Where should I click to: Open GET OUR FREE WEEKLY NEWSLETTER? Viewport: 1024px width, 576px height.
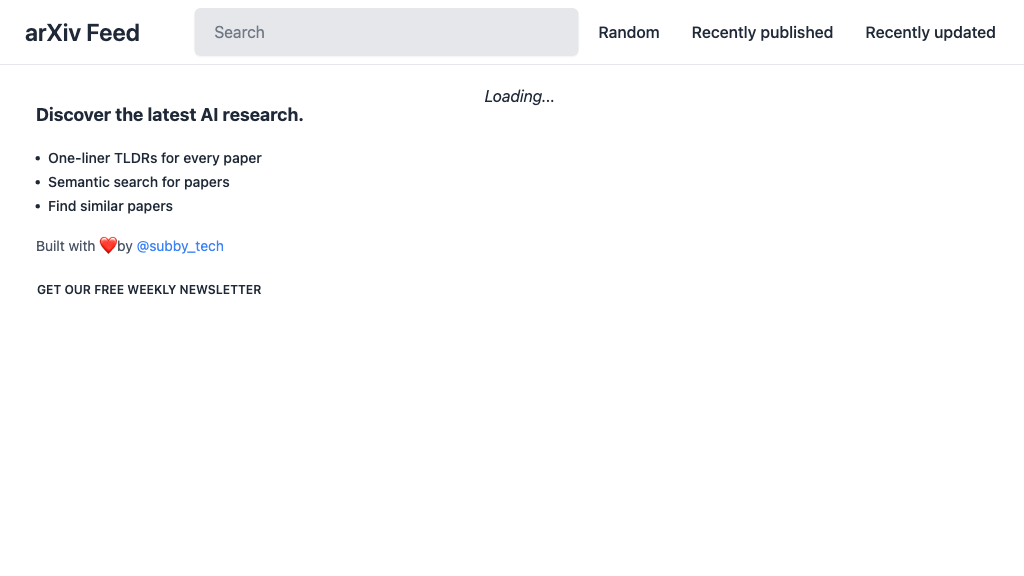(x=148, y=289)
